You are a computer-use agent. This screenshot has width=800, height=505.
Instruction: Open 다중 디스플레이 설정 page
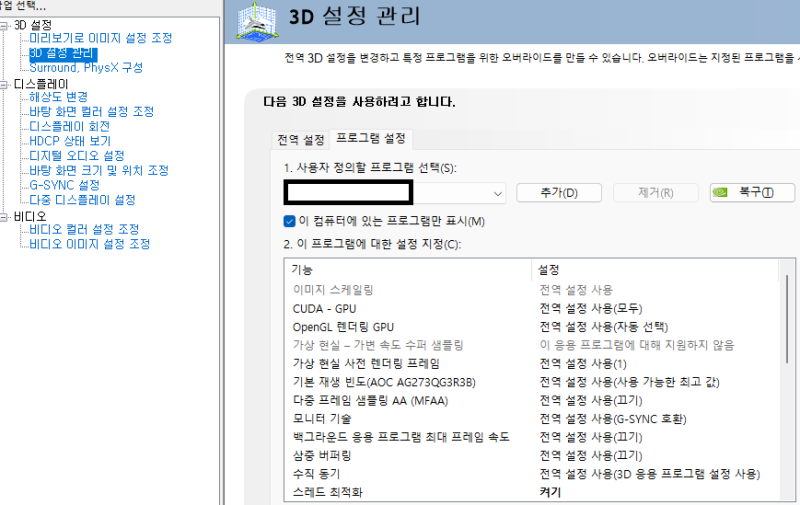click(82, 200)
